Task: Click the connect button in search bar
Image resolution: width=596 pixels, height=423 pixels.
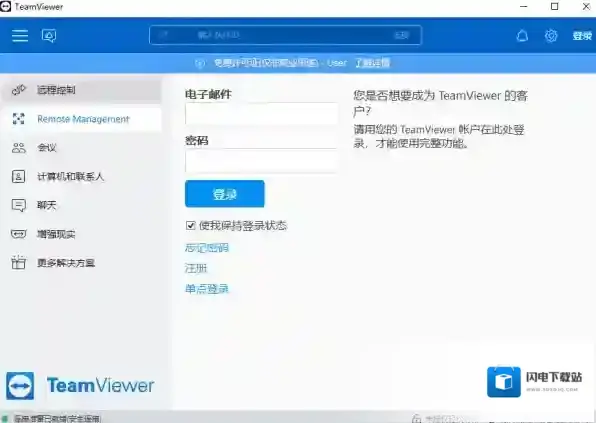Action: coord(402,35)
